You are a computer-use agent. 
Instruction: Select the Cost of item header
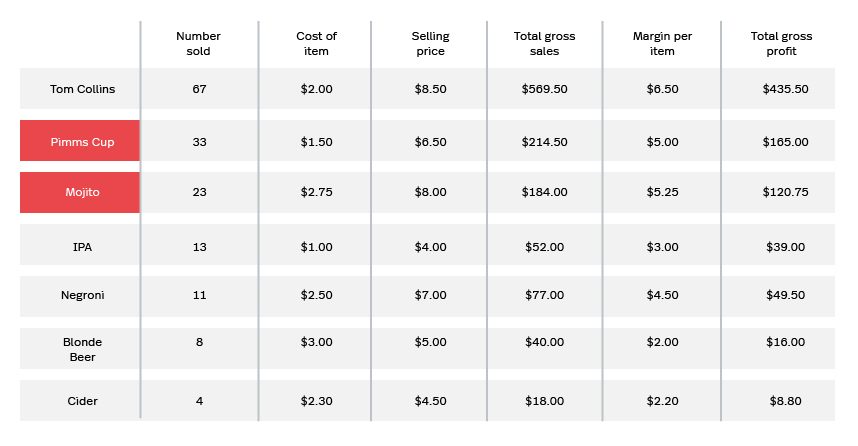(316, 44)
